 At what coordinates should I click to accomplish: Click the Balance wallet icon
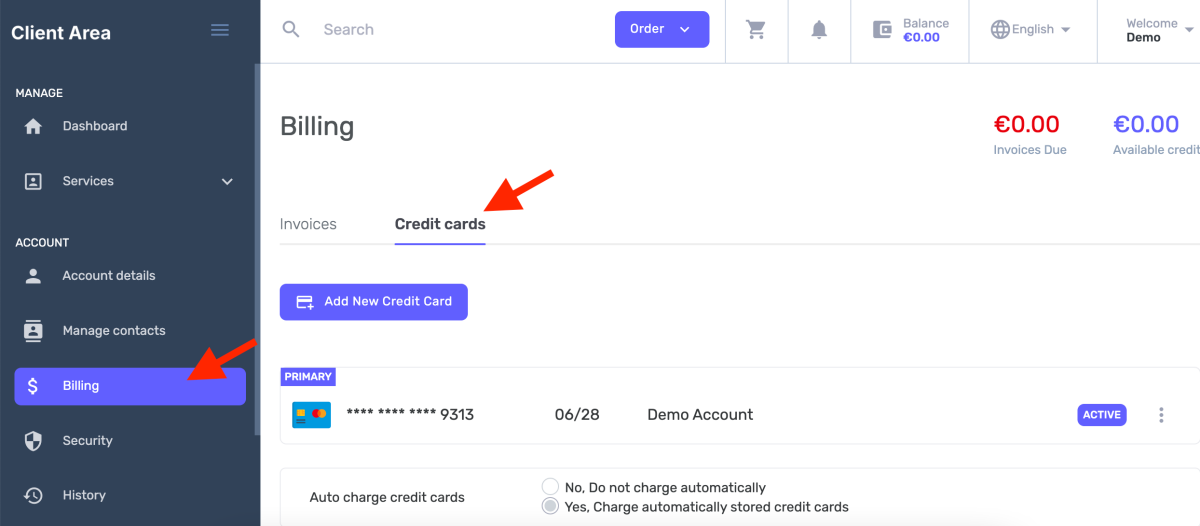tap(882, 30)
